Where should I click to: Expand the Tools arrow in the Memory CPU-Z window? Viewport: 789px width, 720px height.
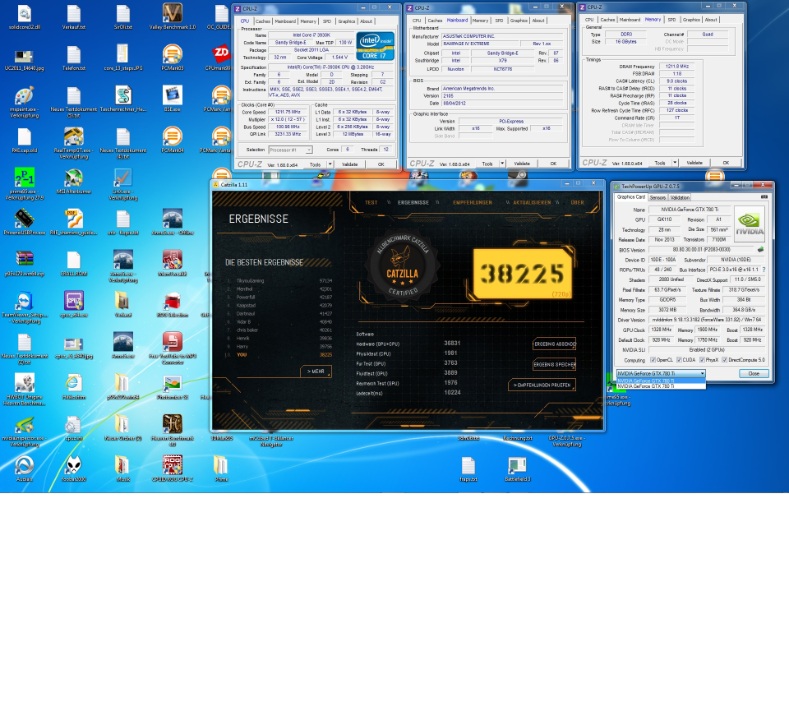click(x=675, y=163)
